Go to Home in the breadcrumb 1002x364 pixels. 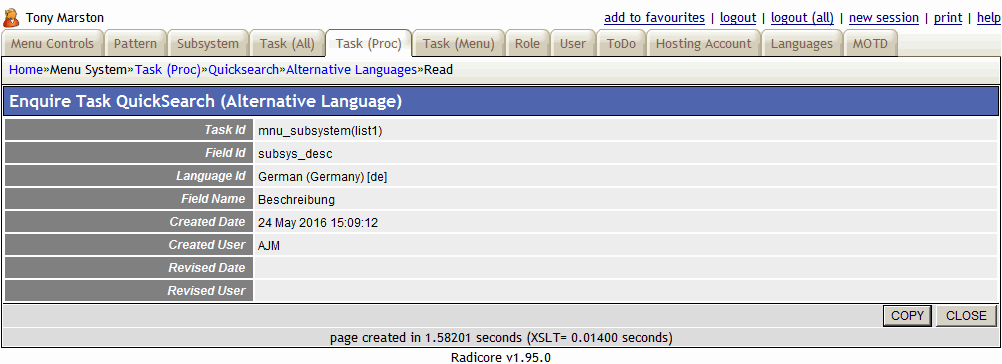point(26,70)
